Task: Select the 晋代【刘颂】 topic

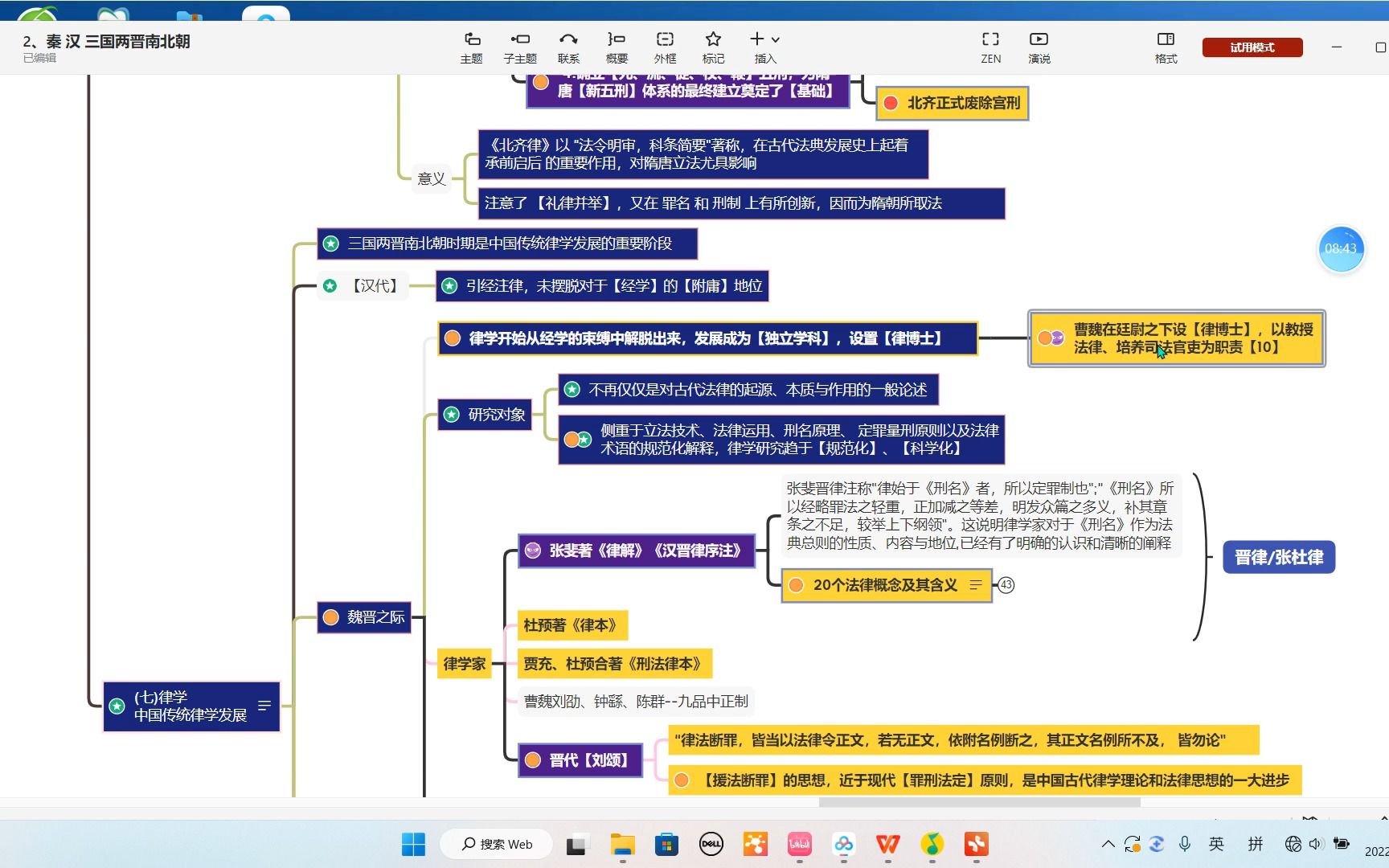Action: [x=580, y=760]
